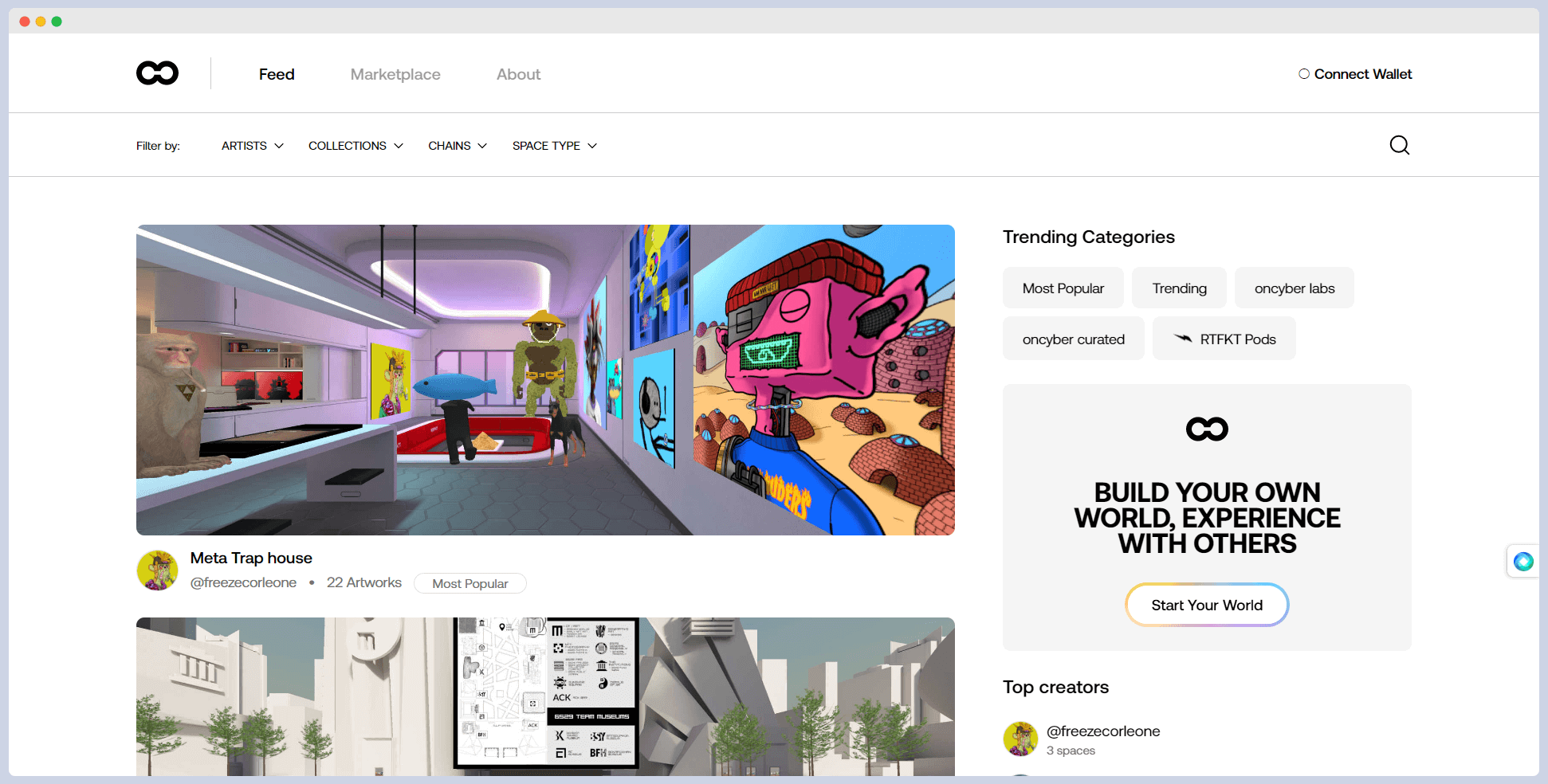The width and height of the screenshot is (1548, 784).
Task: Go to the About page
Action: tap(518, 73)
